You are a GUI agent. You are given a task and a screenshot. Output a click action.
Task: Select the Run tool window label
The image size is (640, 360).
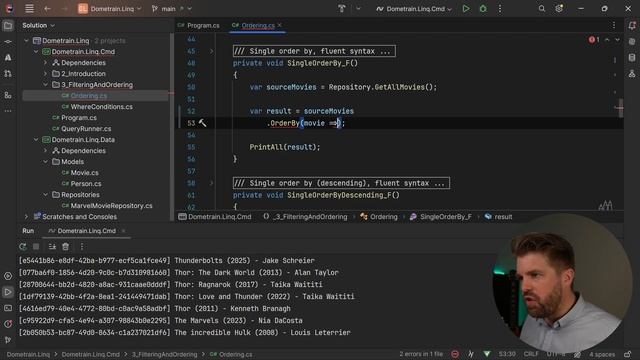(x=28, y=231)
